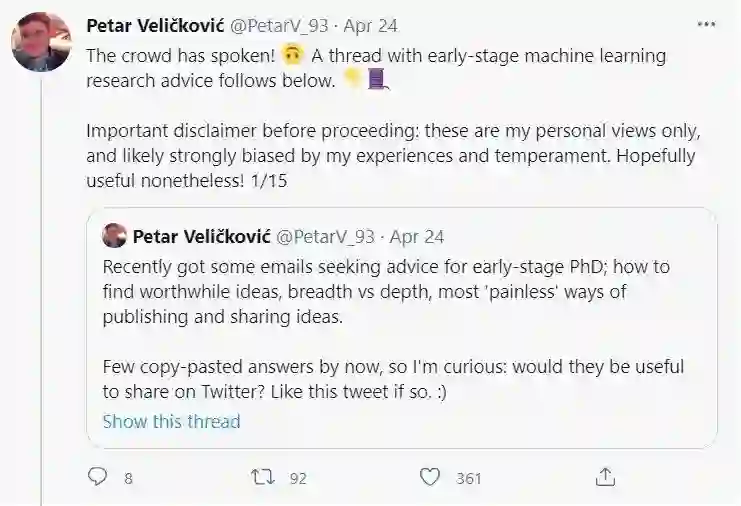This screenshot has height=506, width=741.
Task: Open the Apr 24 timestamp in quoted tweet
Action: click(x=417, y=237)
